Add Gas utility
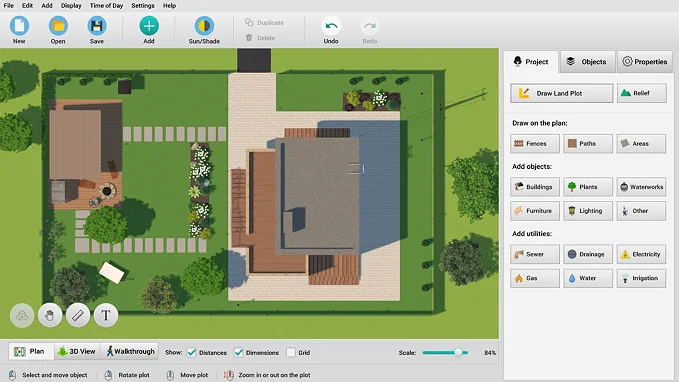 click(535, 278)
